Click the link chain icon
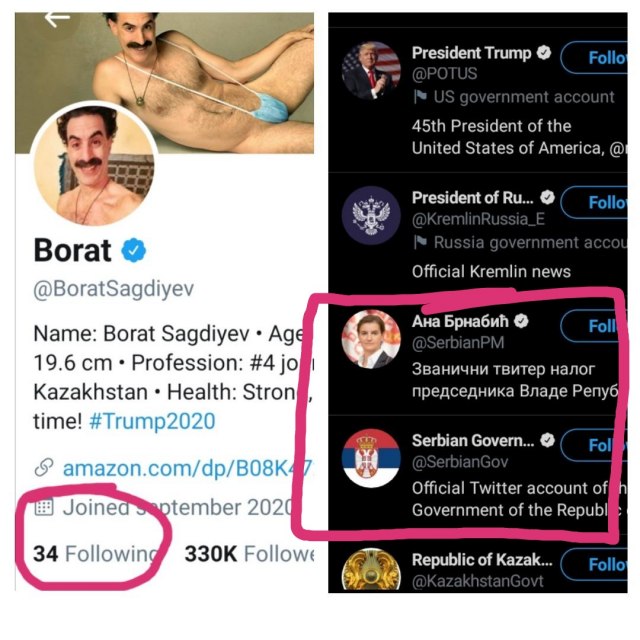Image resolution: width=640 pixels, height=640 pixels. [x=43, y=467]
